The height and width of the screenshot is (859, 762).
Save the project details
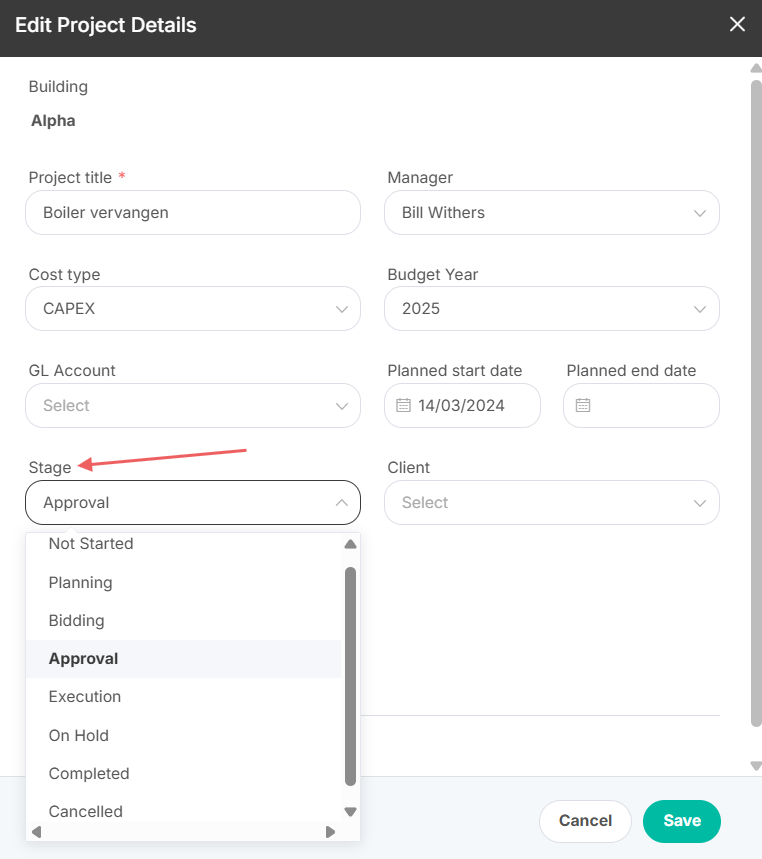coord(681,821)
